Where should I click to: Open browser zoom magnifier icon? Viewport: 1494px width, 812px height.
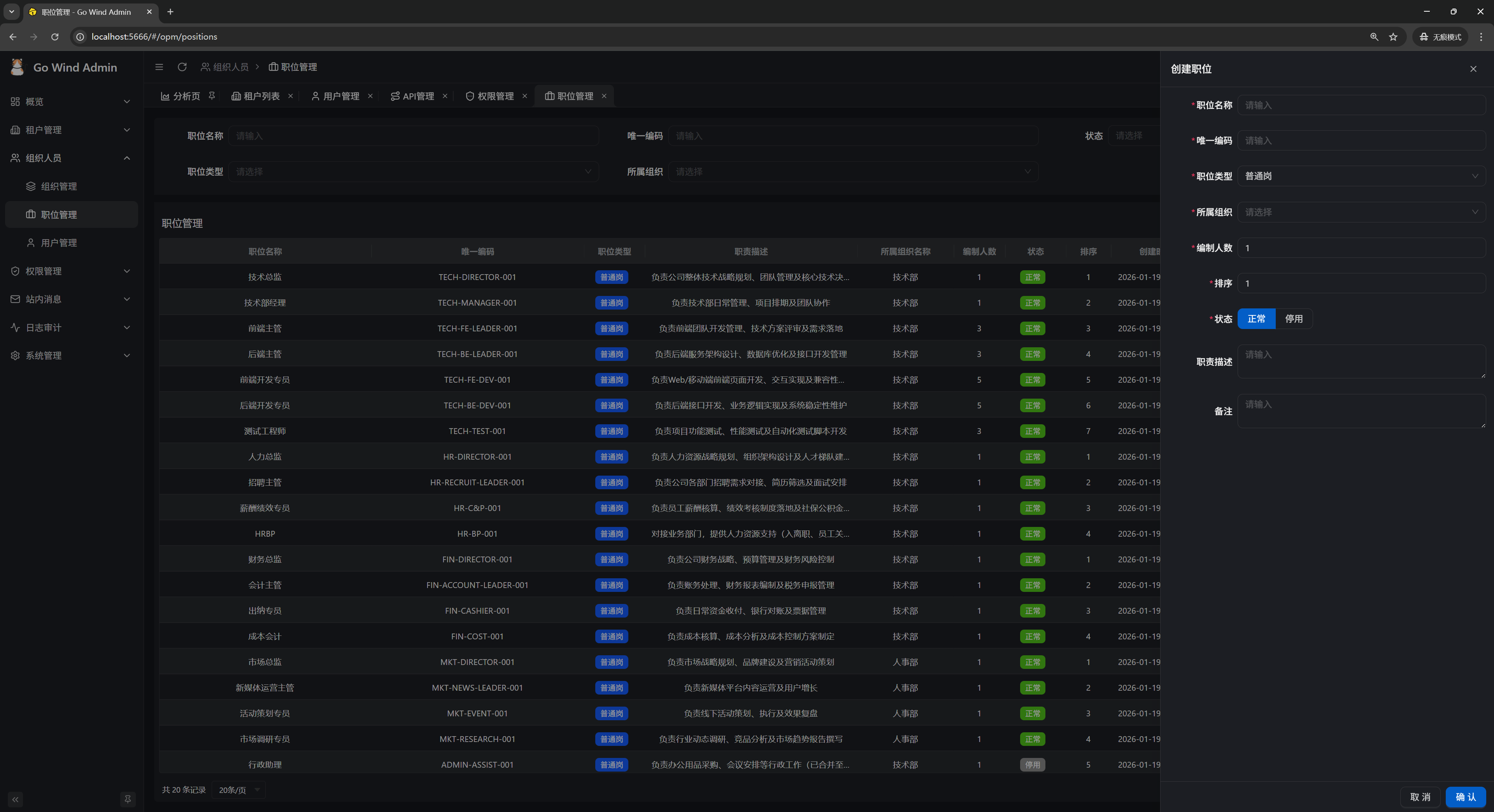click(1374, 37)
